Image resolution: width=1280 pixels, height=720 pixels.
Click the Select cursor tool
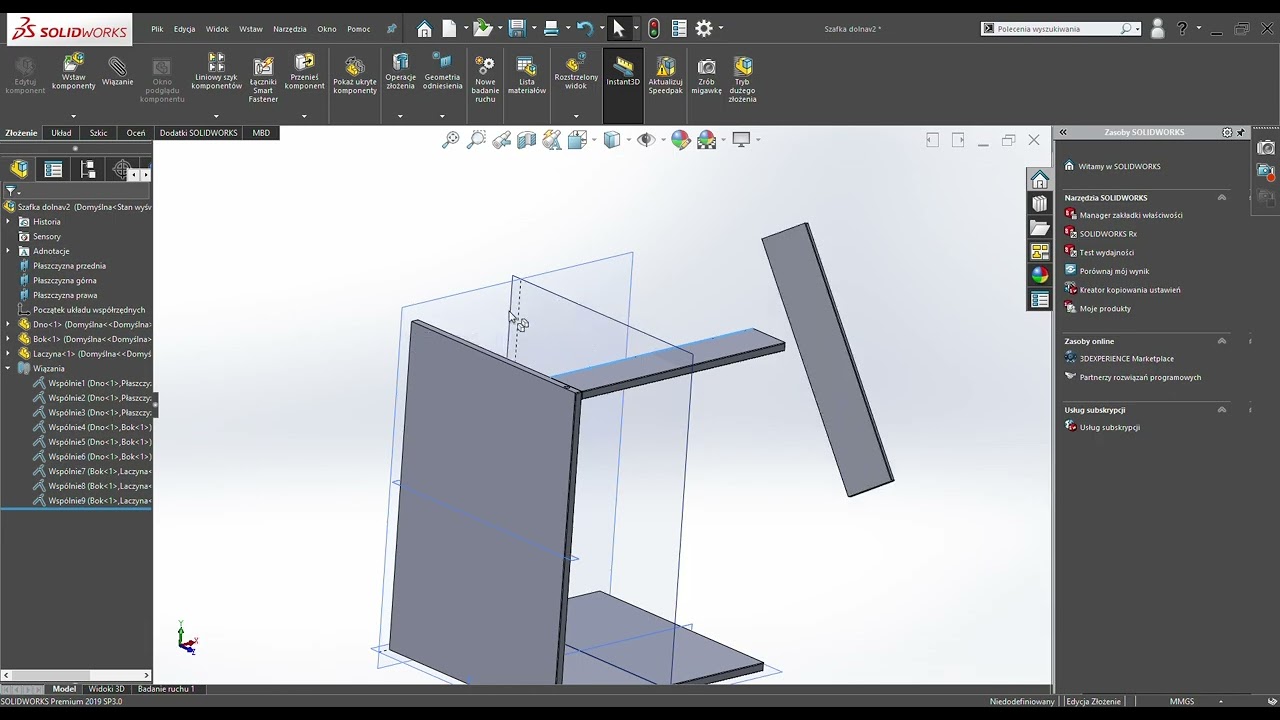pos(618,29)
